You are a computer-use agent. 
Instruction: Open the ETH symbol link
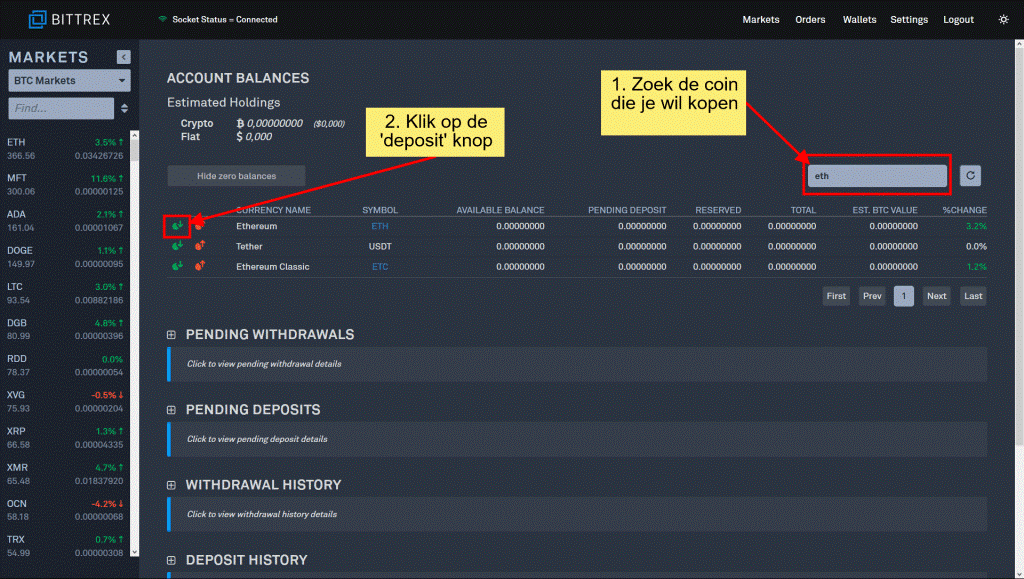[x=380, y=226]
